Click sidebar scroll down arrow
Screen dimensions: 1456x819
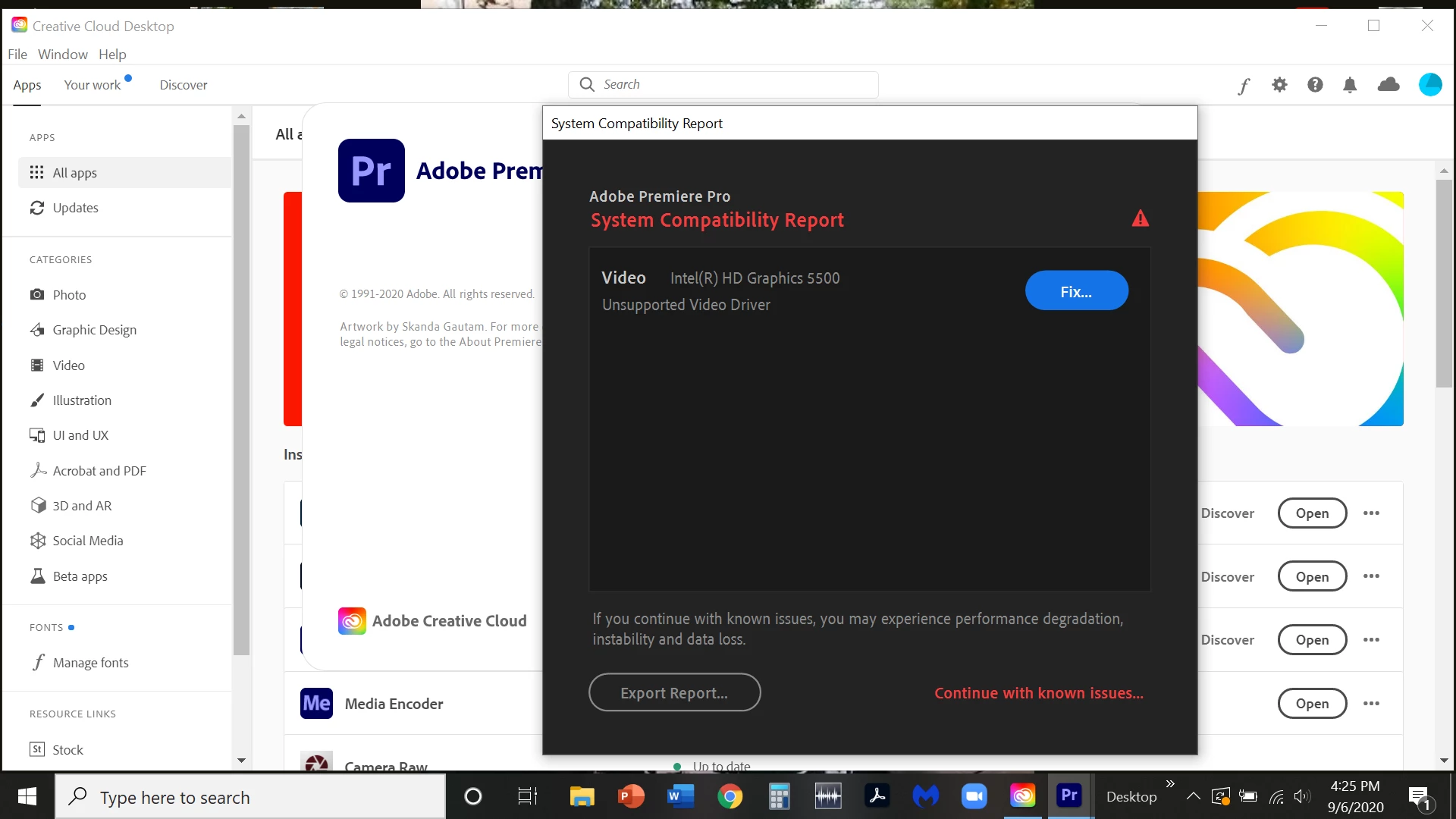click(x=241, y=760)
